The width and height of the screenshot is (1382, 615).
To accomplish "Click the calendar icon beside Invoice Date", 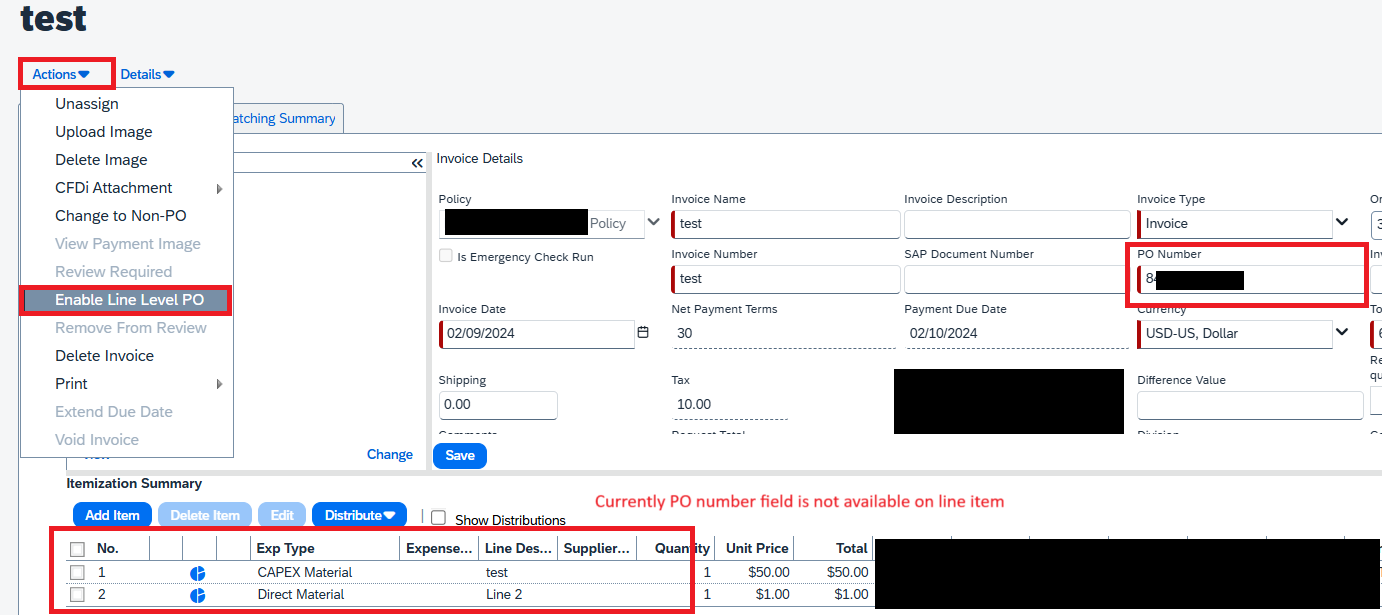I will pyautogui.click(x=643, y=333).
